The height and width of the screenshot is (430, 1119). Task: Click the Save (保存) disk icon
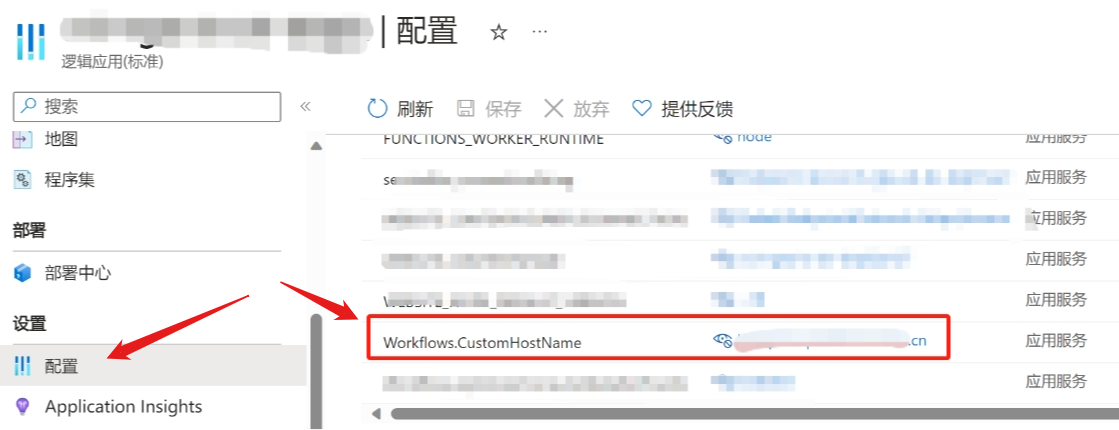[x=466, y=108]
